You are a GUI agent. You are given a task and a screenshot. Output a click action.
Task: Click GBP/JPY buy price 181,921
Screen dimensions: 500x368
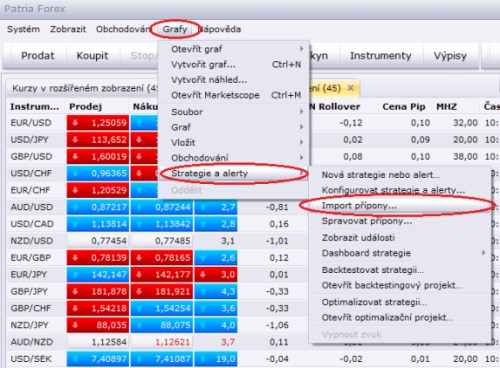pos(162,291)
